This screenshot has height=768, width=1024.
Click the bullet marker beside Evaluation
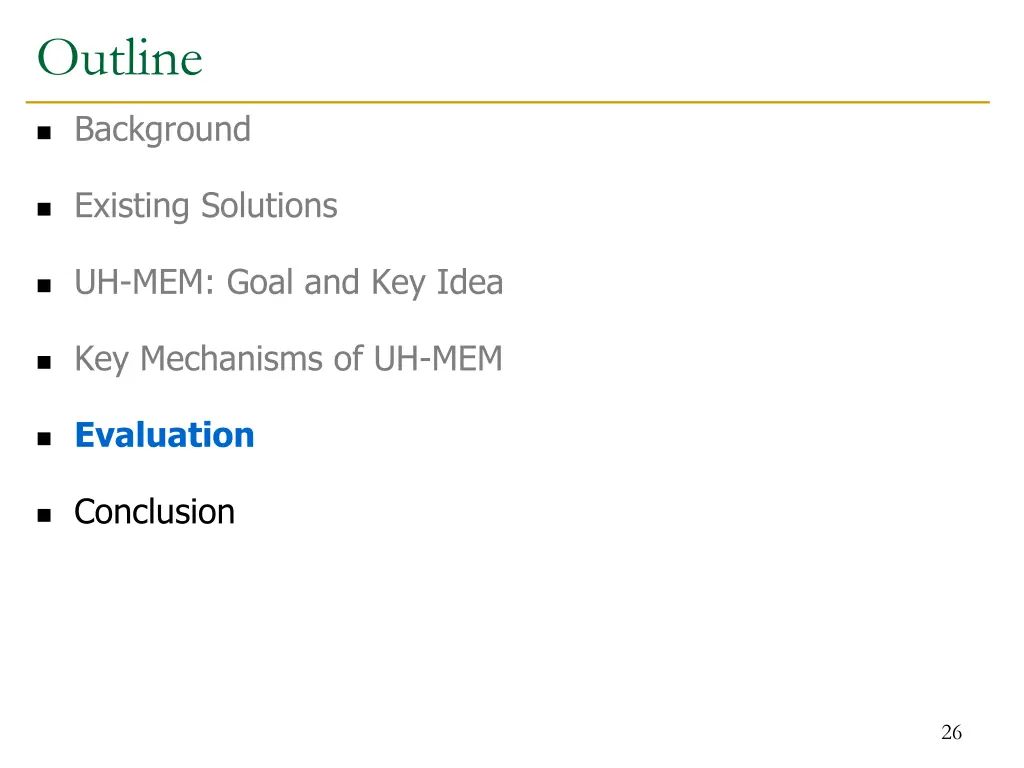[44, 438]
